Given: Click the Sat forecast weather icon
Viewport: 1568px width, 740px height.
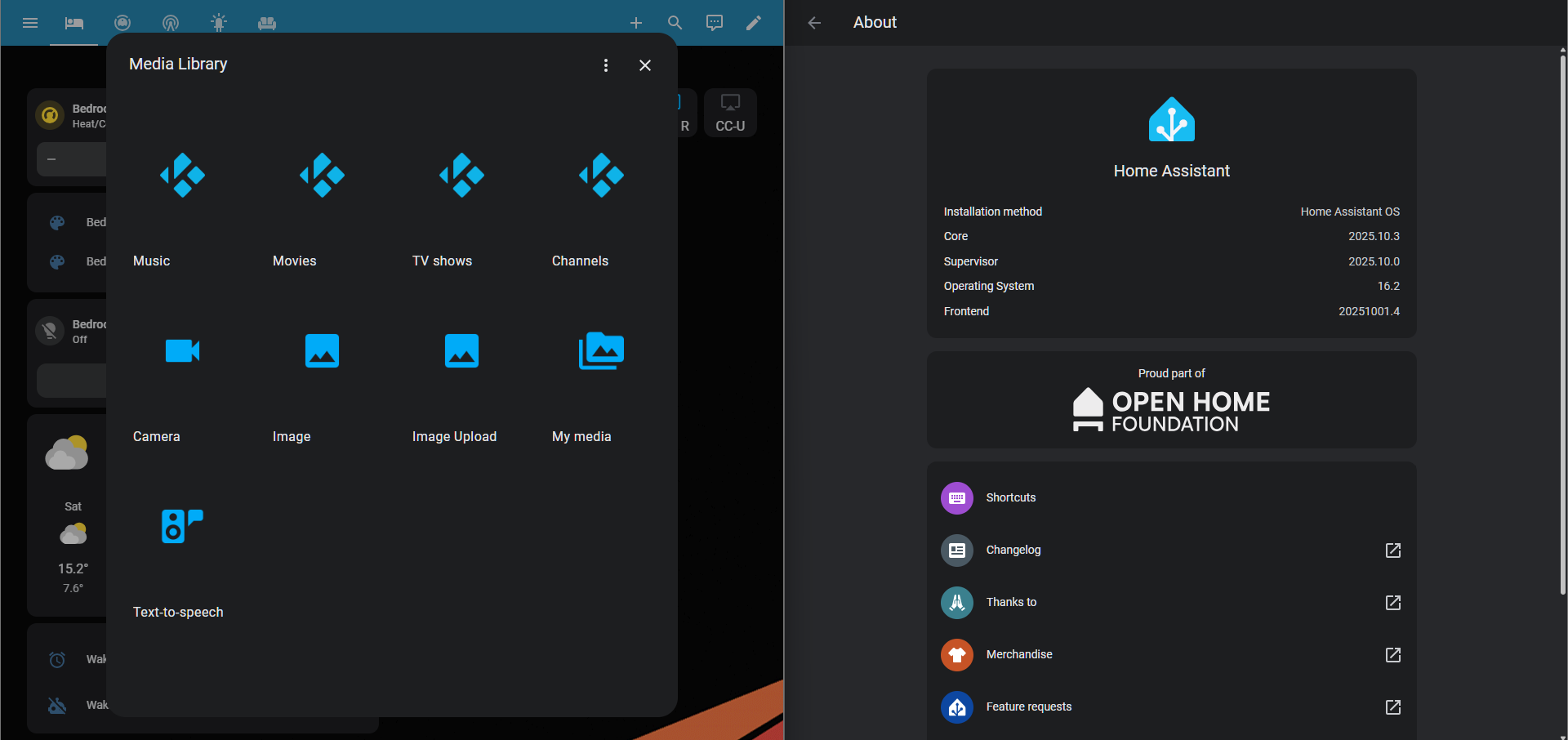Looking at the screenshot, I should pos(73,534).
